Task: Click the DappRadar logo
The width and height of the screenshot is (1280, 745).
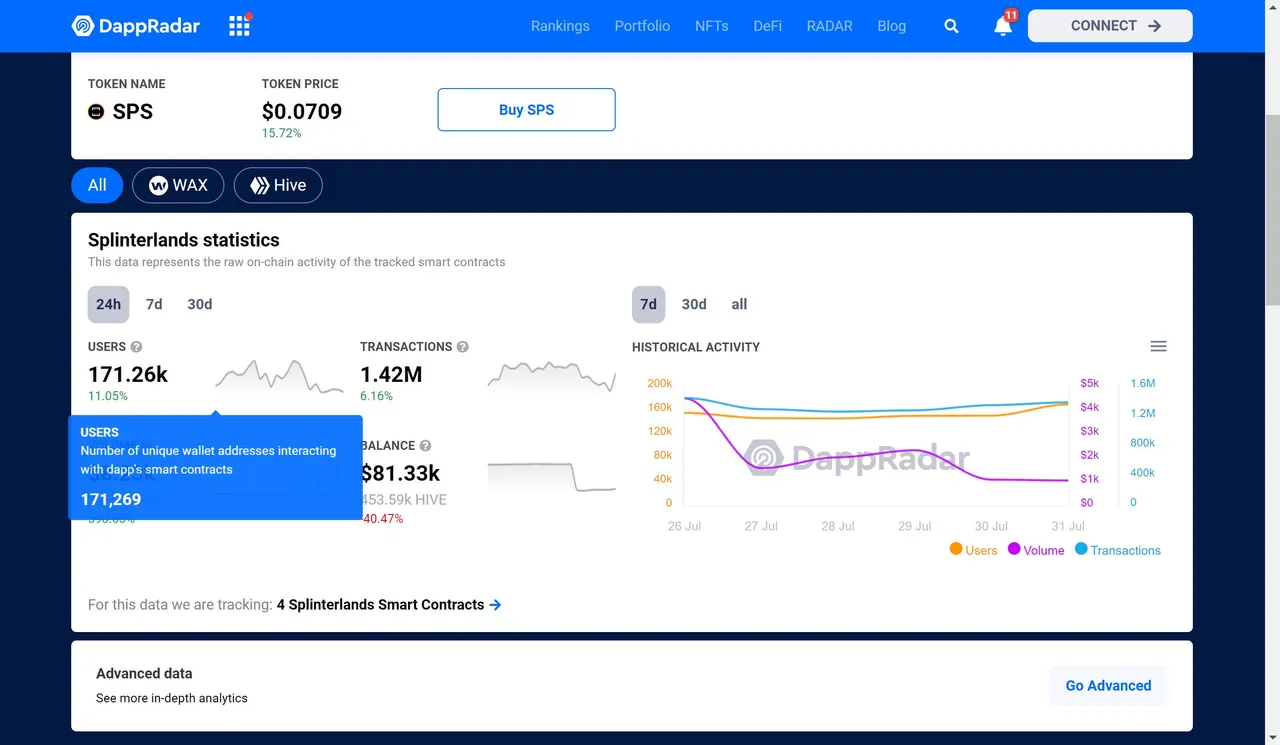Action: [x=136, y=26]
